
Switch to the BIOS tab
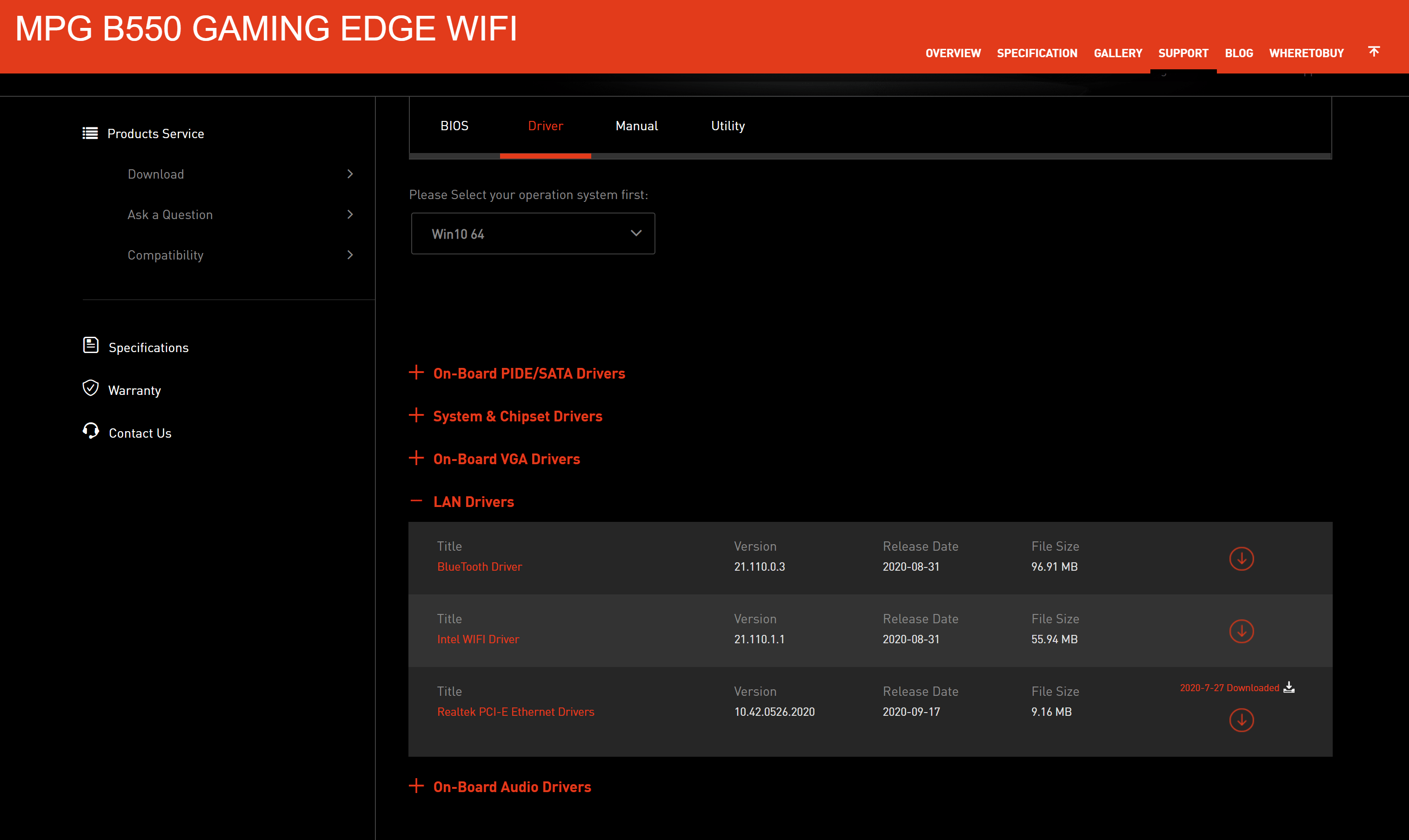(x=454, y=126)
